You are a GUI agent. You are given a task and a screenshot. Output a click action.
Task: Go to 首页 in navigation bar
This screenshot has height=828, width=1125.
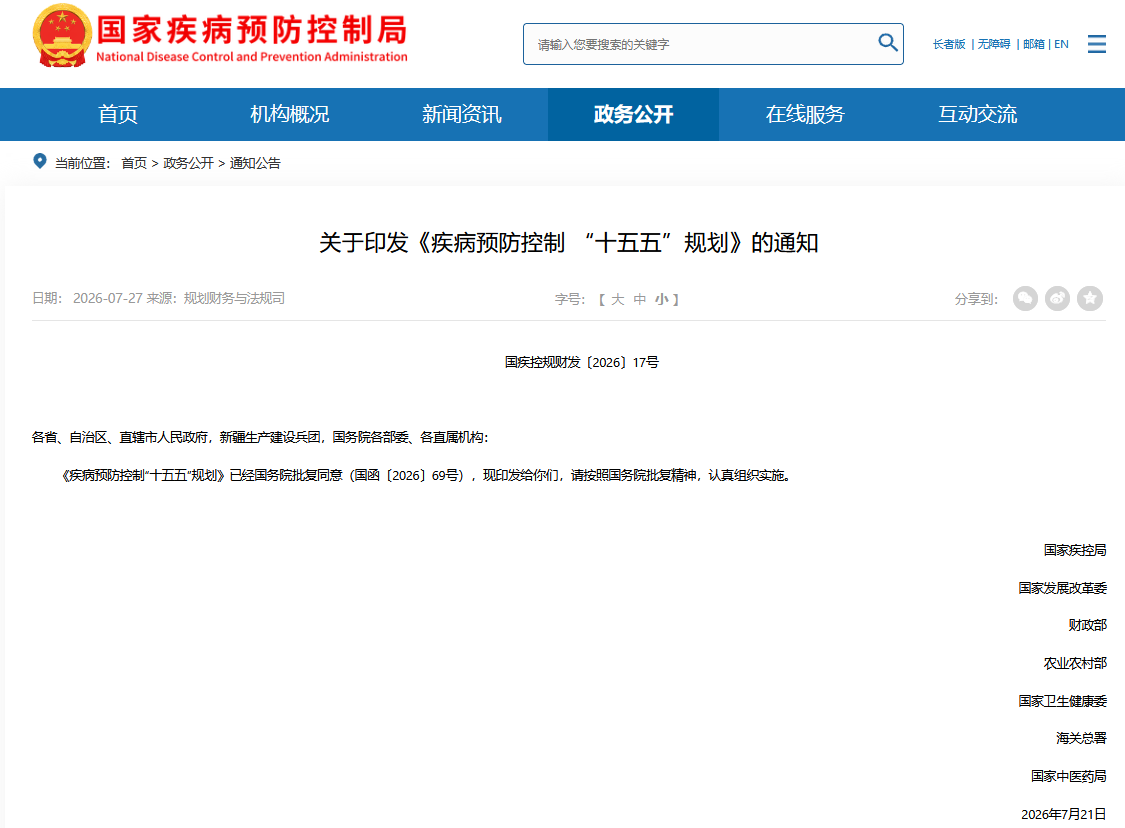point(118,114)
